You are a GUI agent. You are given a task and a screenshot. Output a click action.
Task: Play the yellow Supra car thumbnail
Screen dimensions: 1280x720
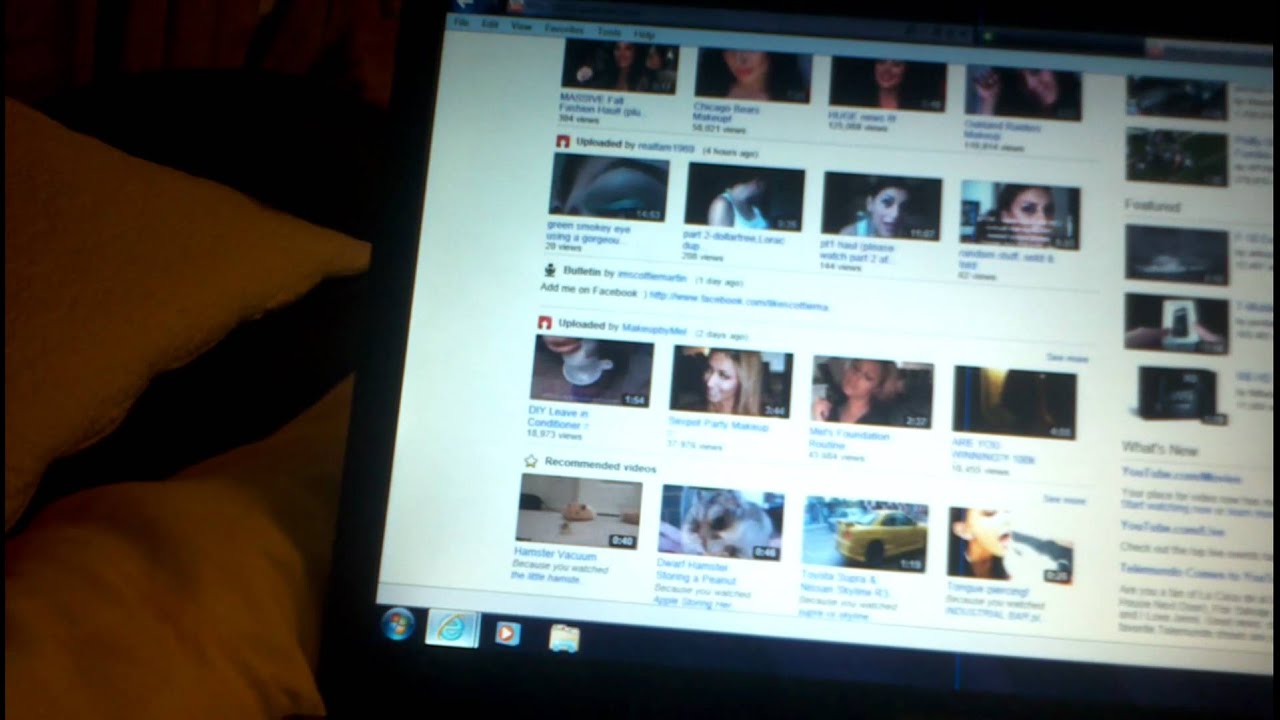[x=865, y=534]
